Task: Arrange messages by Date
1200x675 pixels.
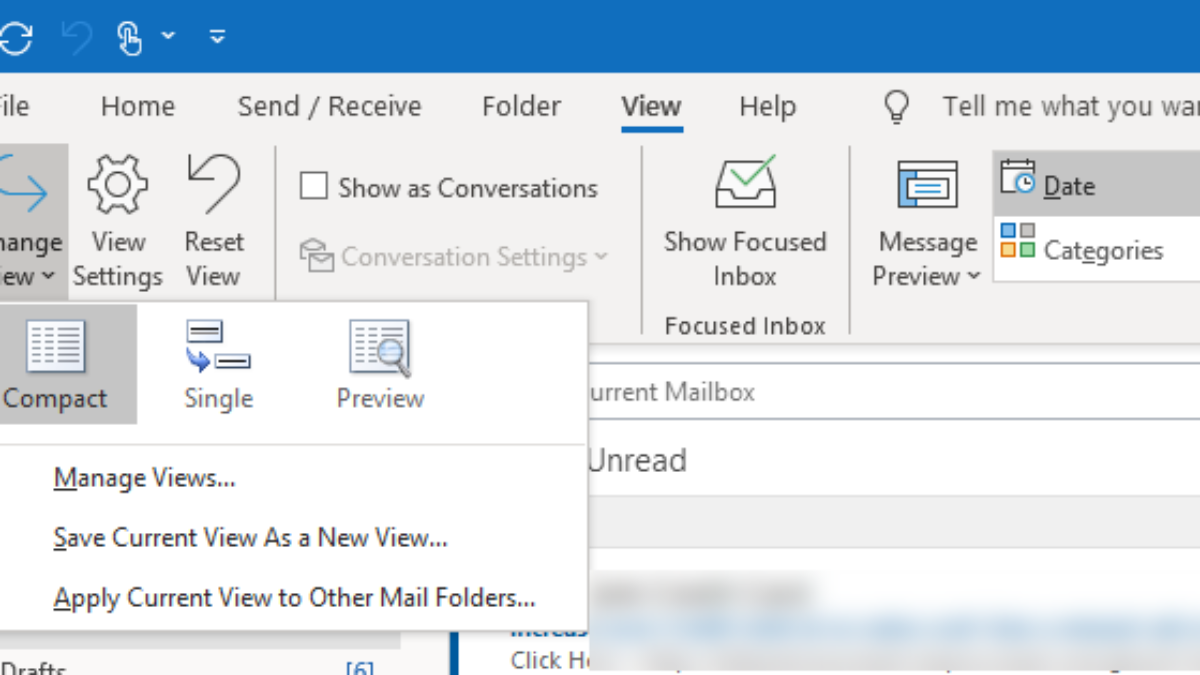Action: coord(1096,183)
